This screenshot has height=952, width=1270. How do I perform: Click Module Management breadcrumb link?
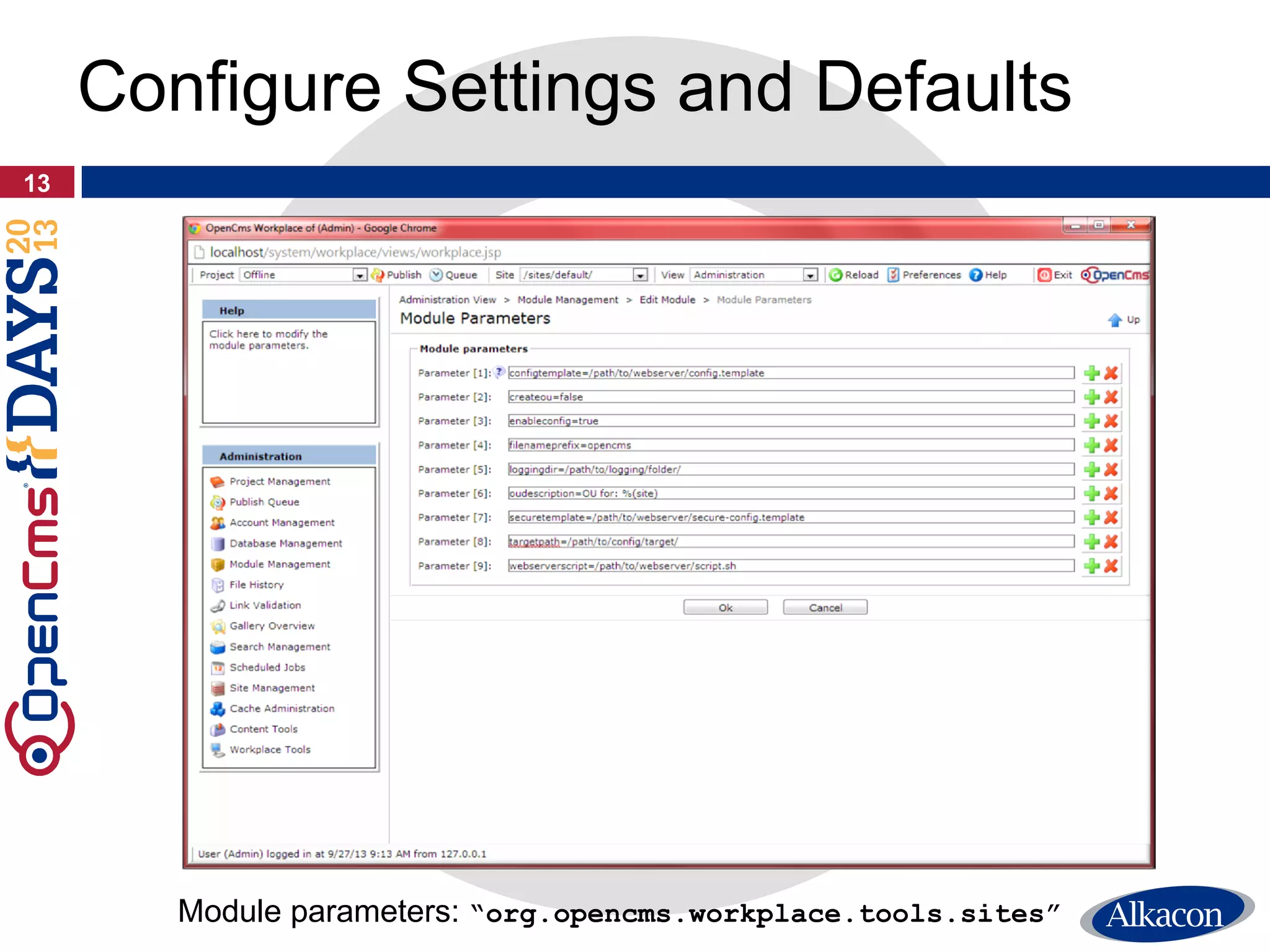coord(567,300)
